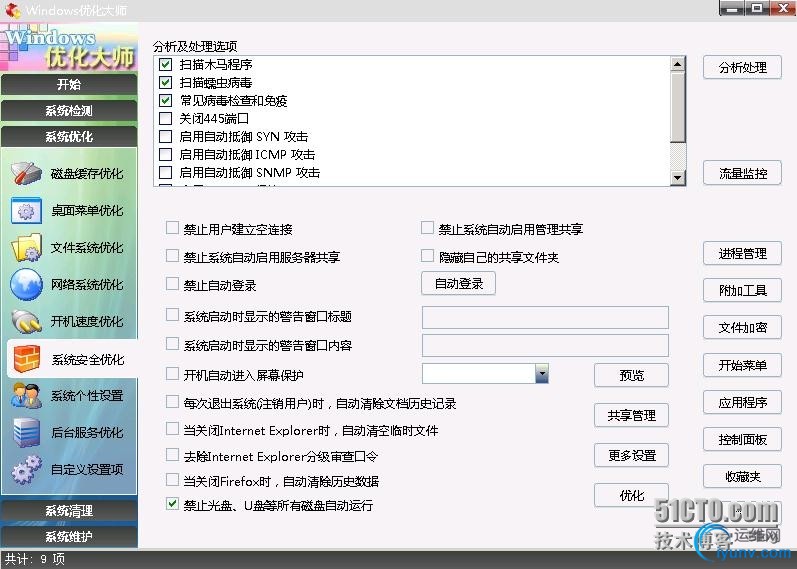Screen dimensions: 797x569
Task: Click the 优化 optimize button
Action: click(x=631, y=495)
